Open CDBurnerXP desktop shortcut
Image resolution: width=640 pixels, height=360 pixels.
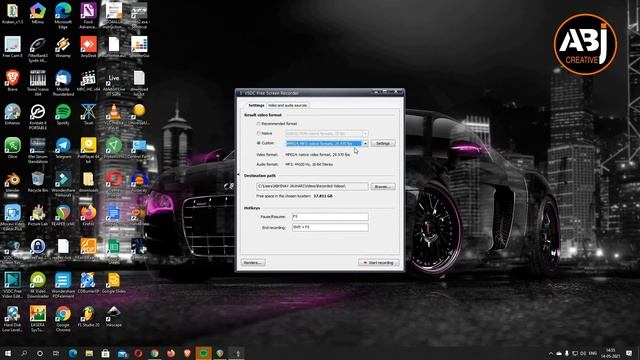(88, 282)
